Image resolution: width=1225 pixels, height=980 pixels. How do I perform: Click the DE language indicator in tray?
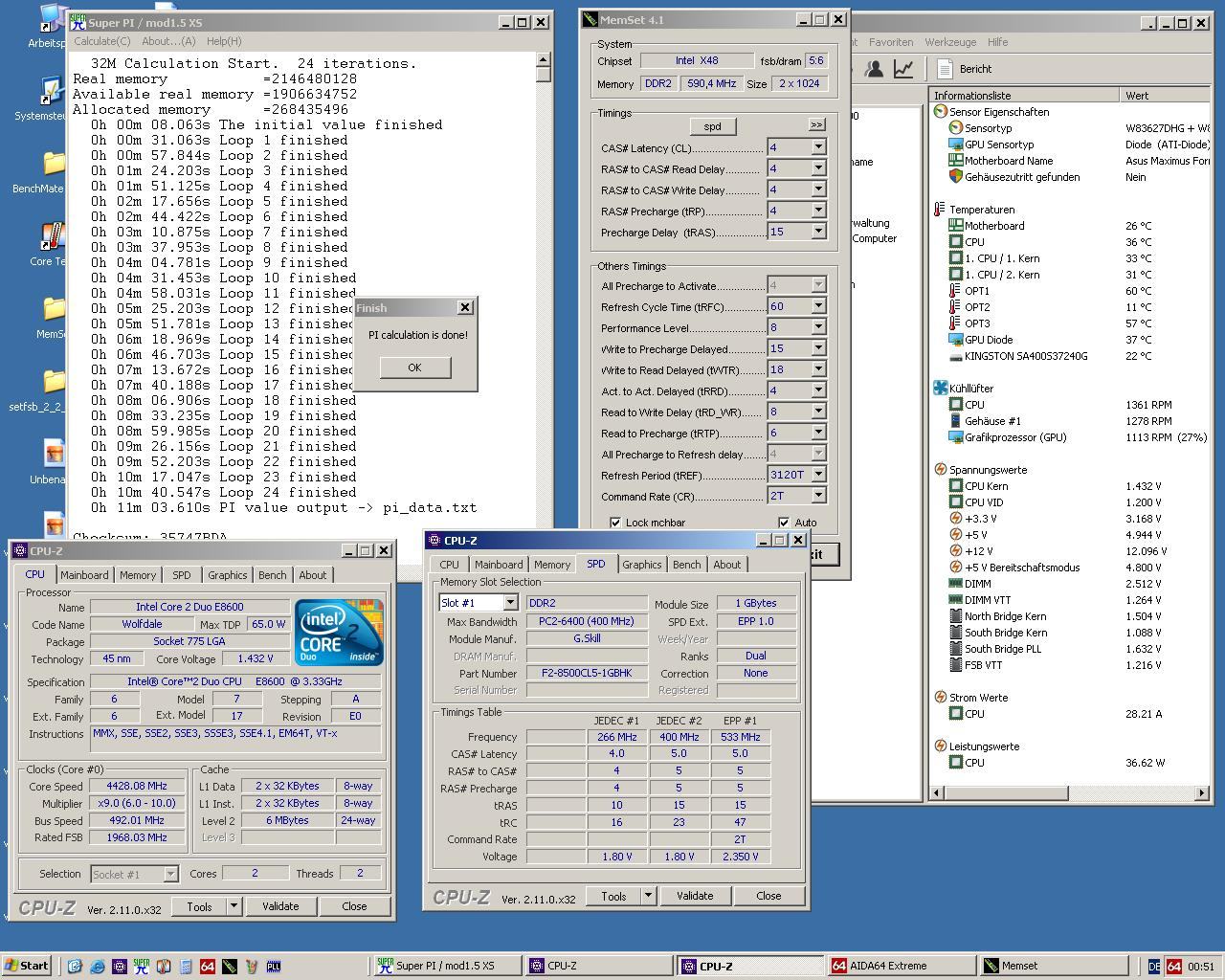[1154, 967]
